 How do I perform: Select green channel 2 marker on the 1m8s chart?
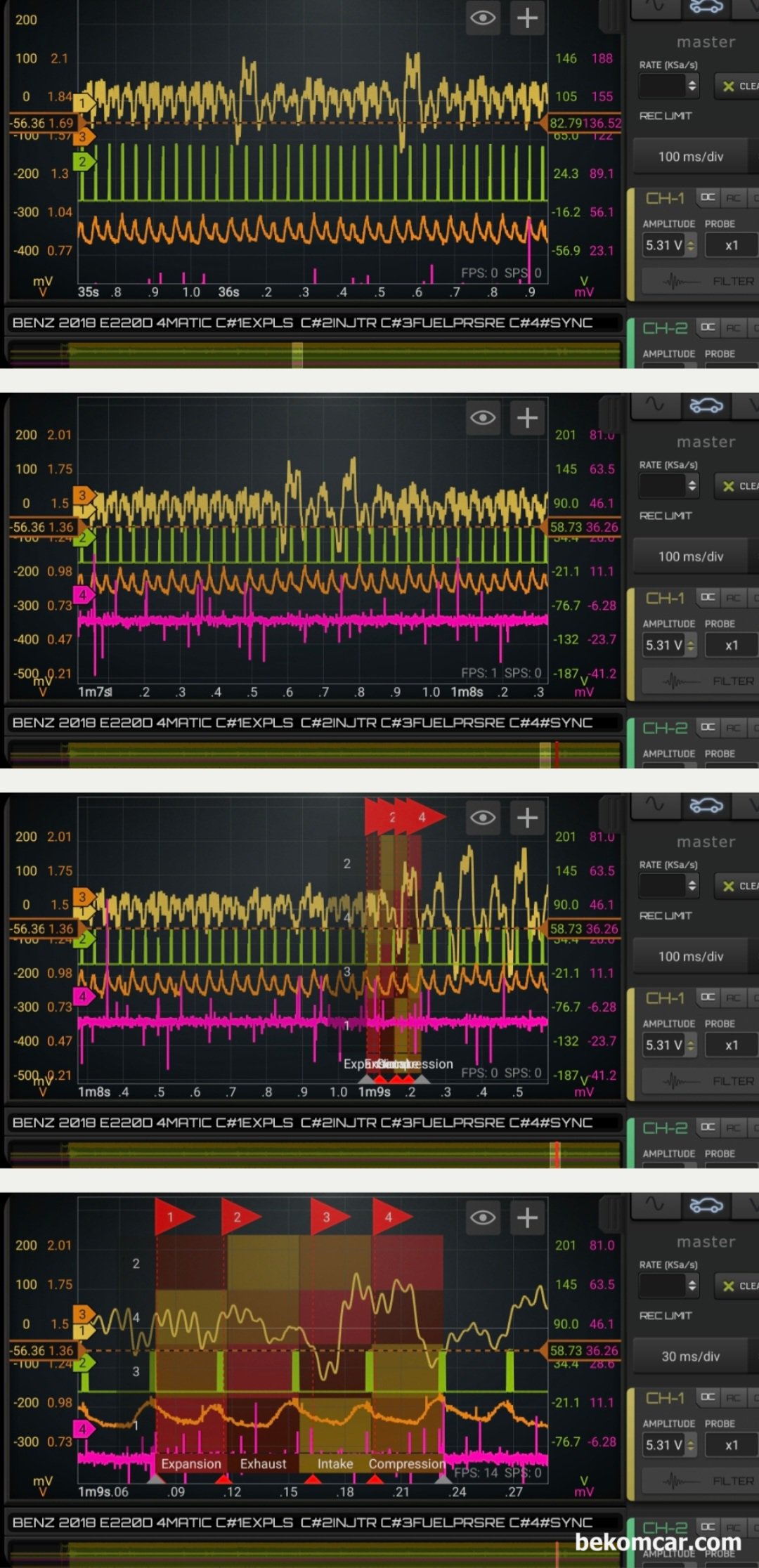(84, 939)
